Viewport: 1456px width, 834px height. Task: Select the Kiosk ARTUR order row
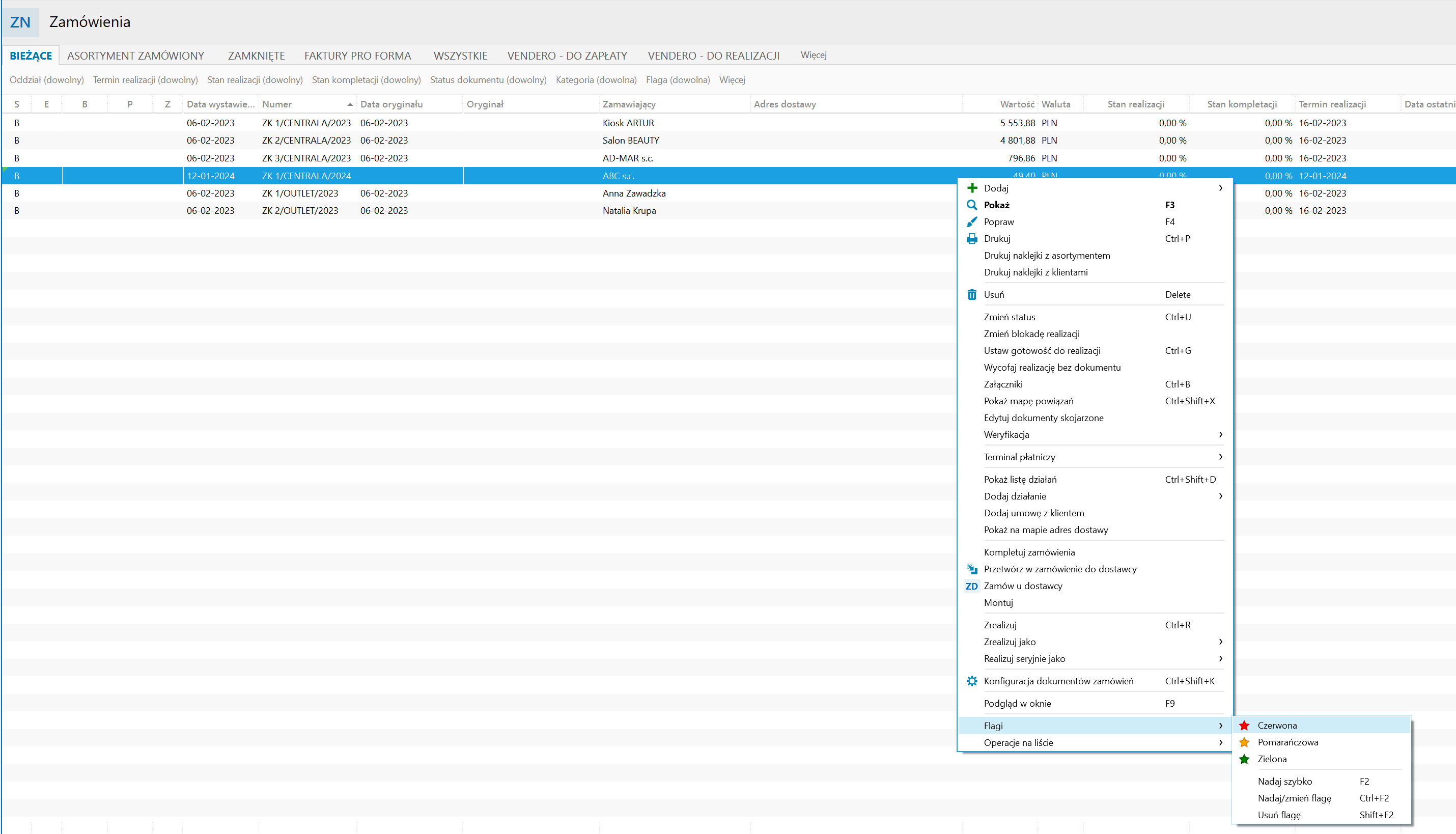729,123
